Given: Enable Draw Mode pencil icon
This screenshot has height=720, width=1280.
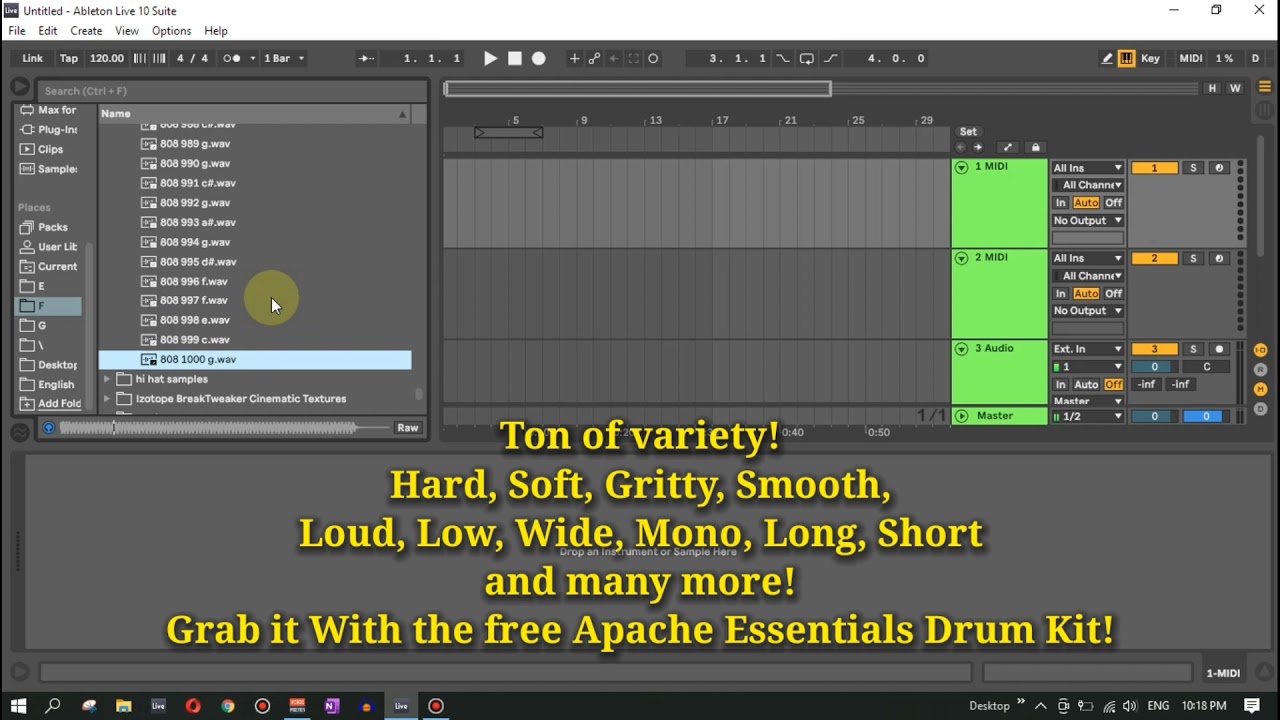Looking at the screenshot, I should (x=1107, y=58).
